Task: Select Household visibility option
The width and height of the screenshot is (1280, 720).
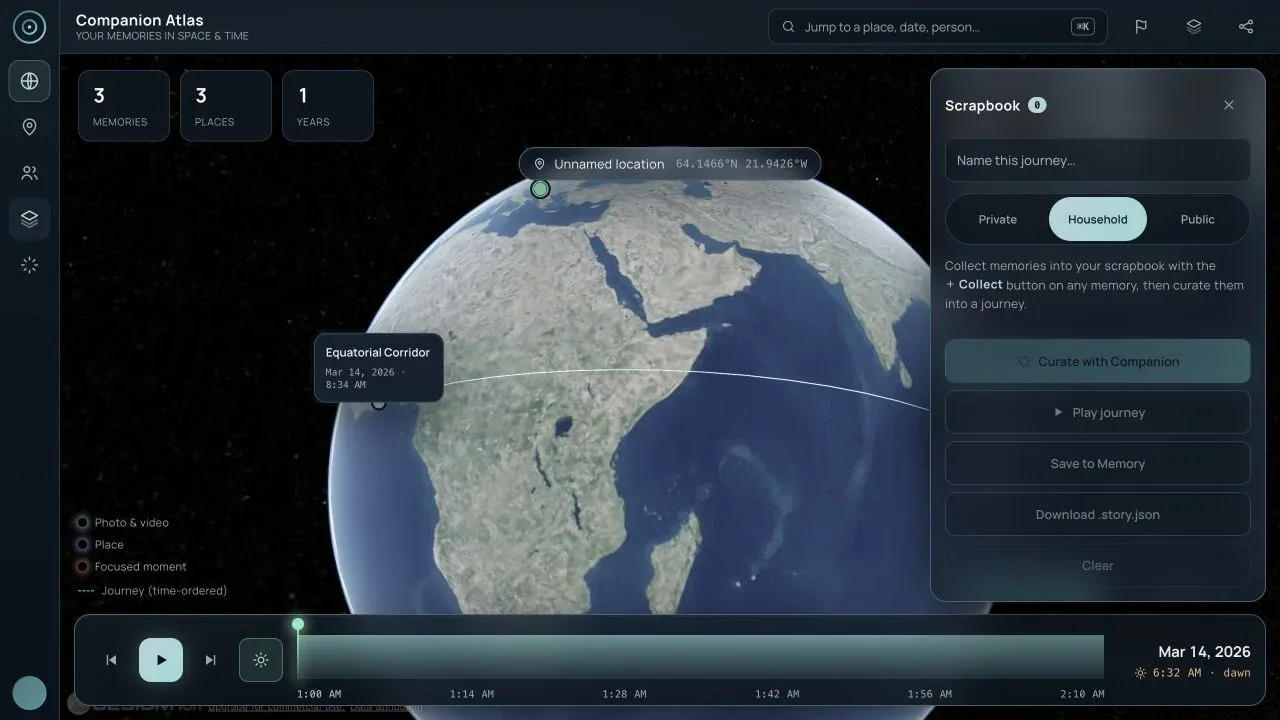Action: tap(1097, 219)
